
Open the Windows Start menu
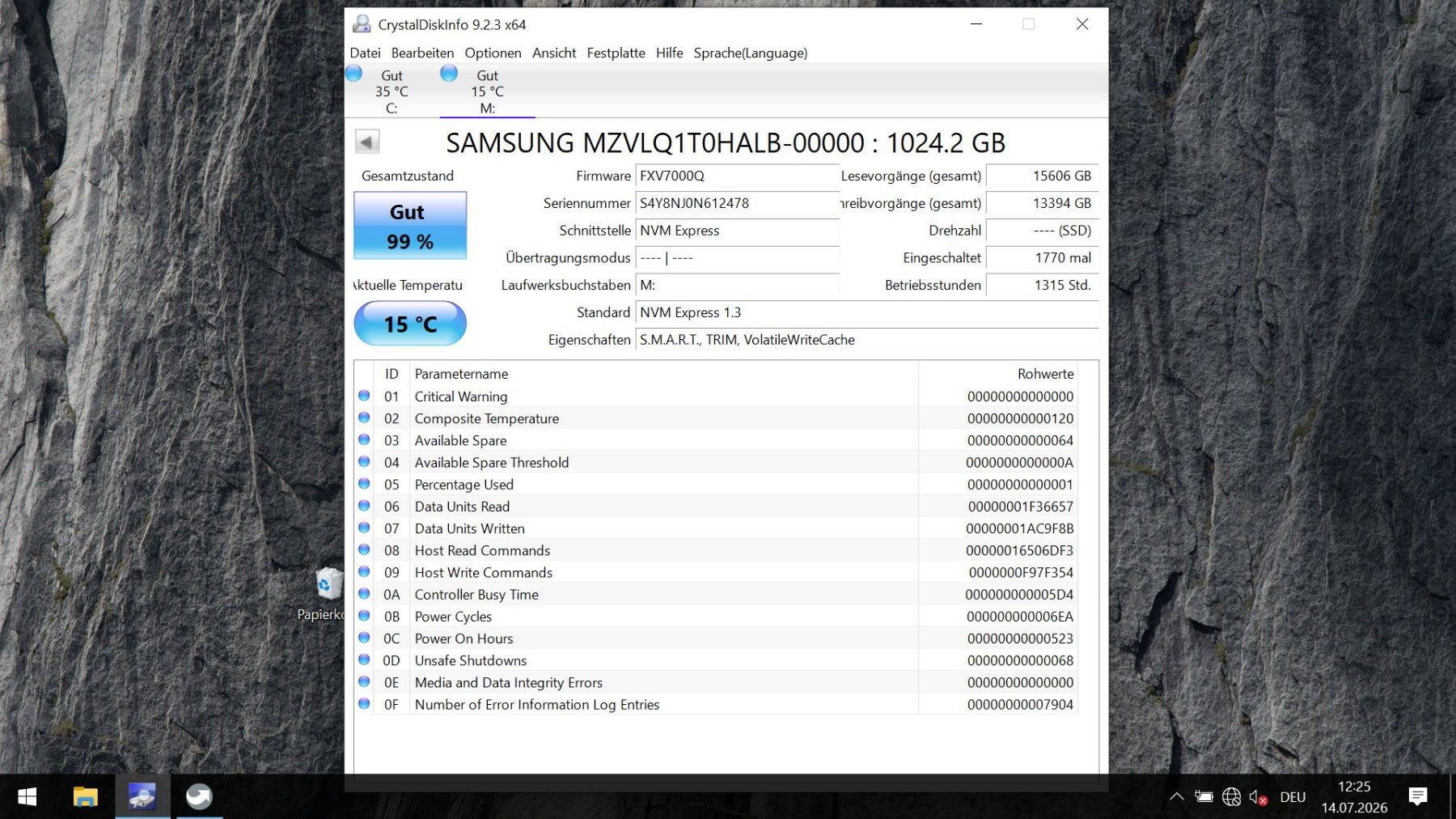click(27, 797)
